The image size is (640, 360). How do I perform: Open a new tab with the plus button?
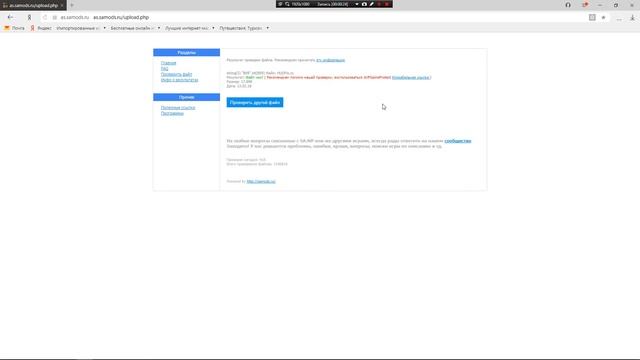[72, 5]
